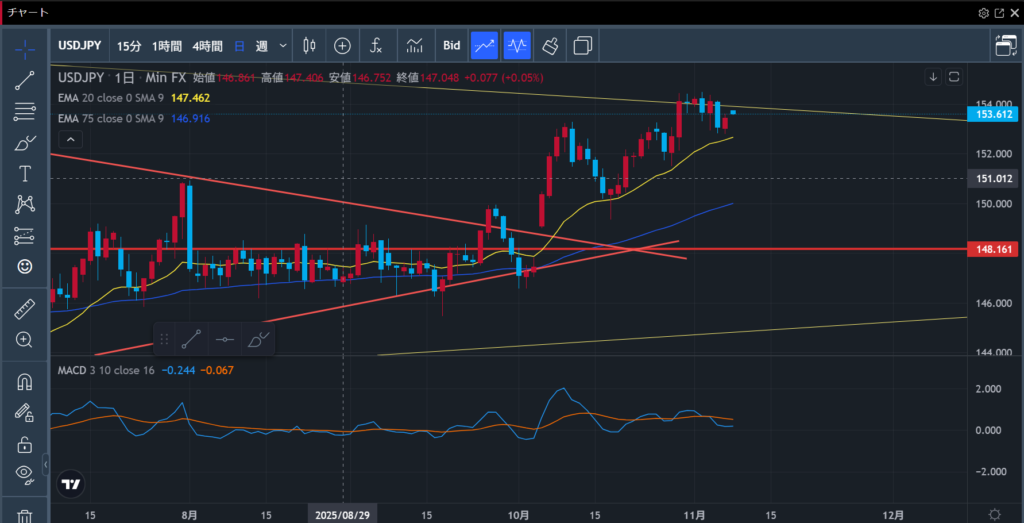Select the trend line drawing tool
The width and height of the screenshot is (1024, 523).
[25, 81]
